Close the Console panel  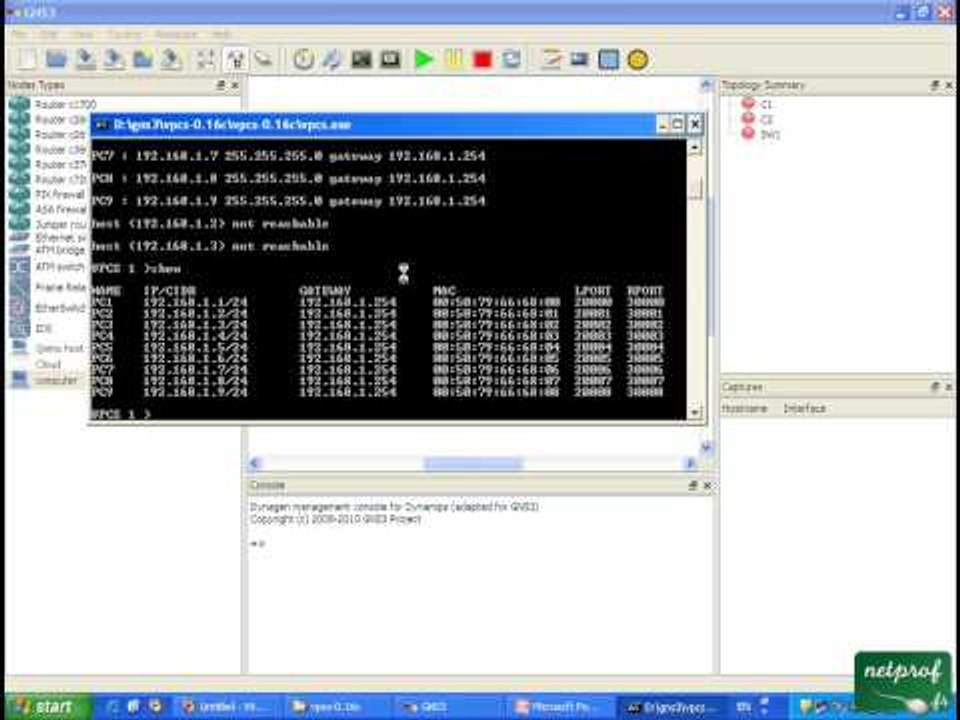[707, 485]
